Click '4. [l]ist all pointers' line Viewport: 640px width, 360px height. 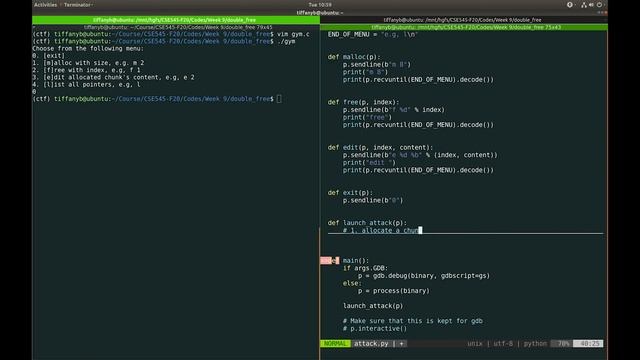(87, 84)
